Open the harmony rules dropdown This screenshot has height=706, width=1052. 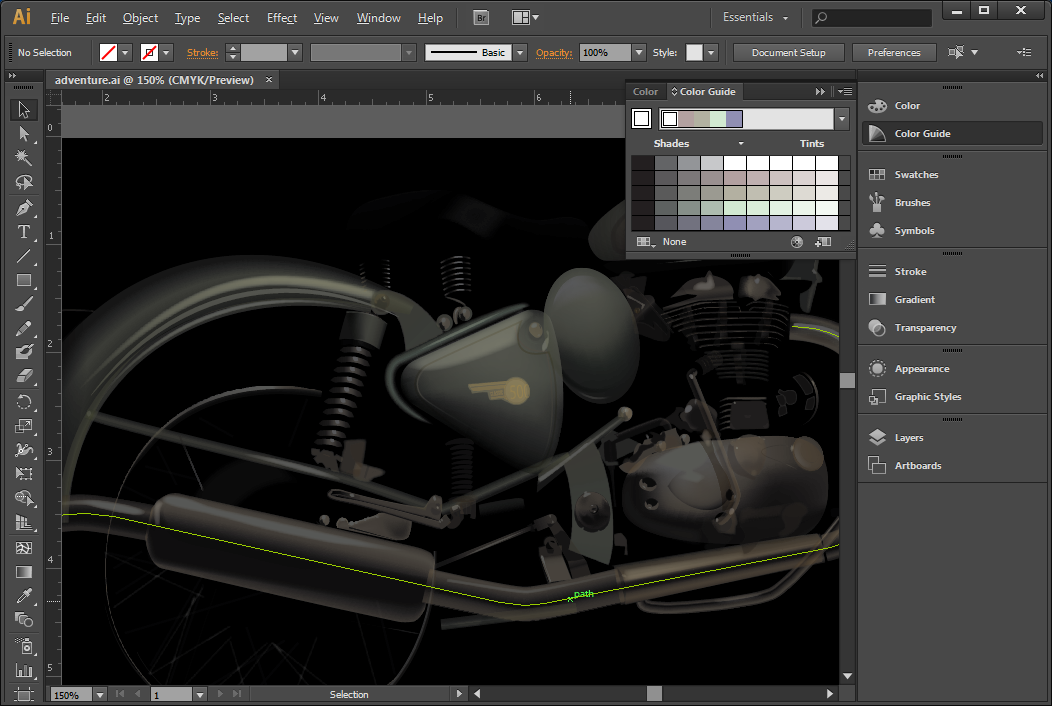point(842,119)
